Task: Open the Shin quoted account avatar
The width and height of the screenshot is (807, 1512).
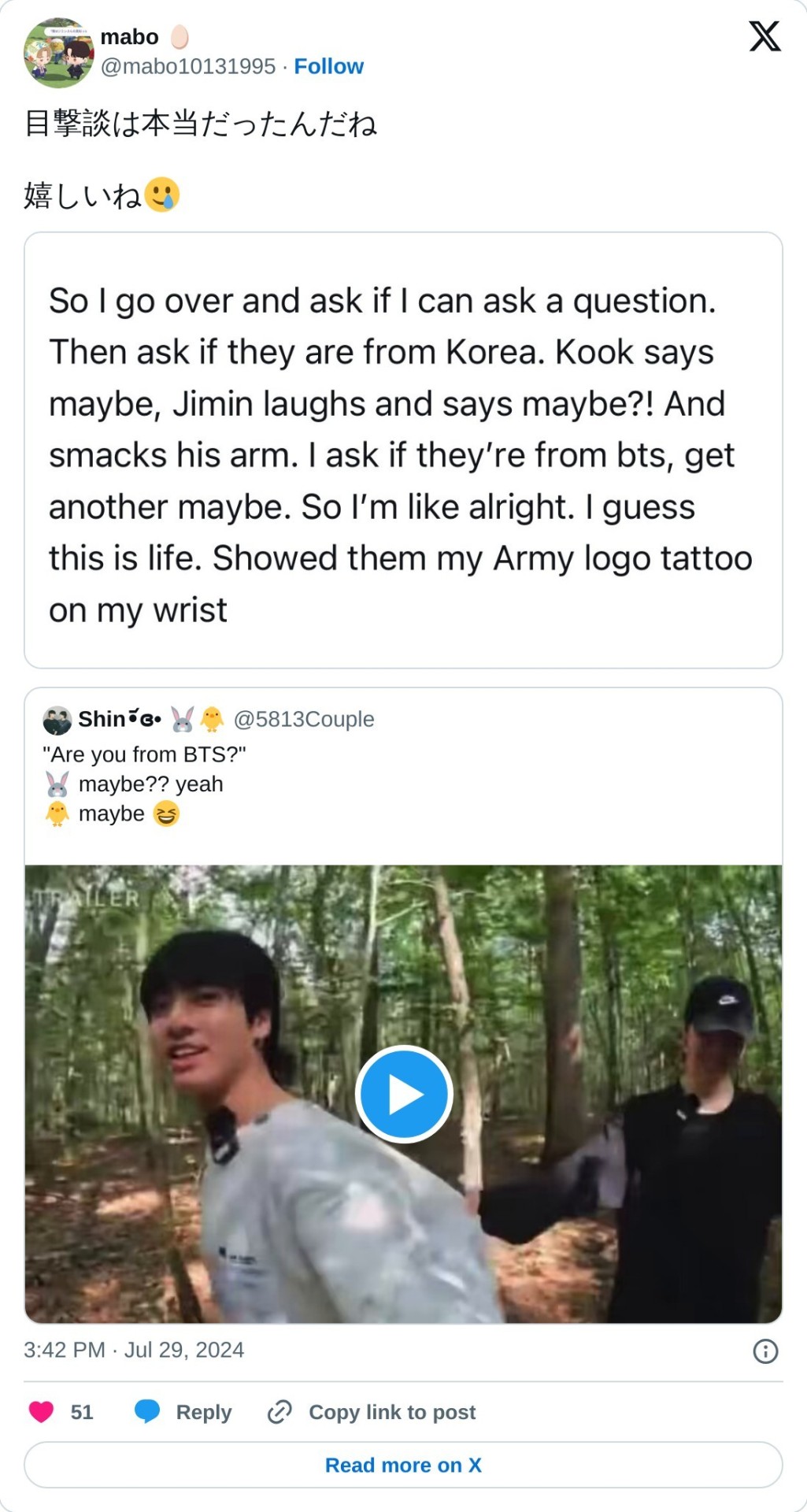Action: point(57,720)
